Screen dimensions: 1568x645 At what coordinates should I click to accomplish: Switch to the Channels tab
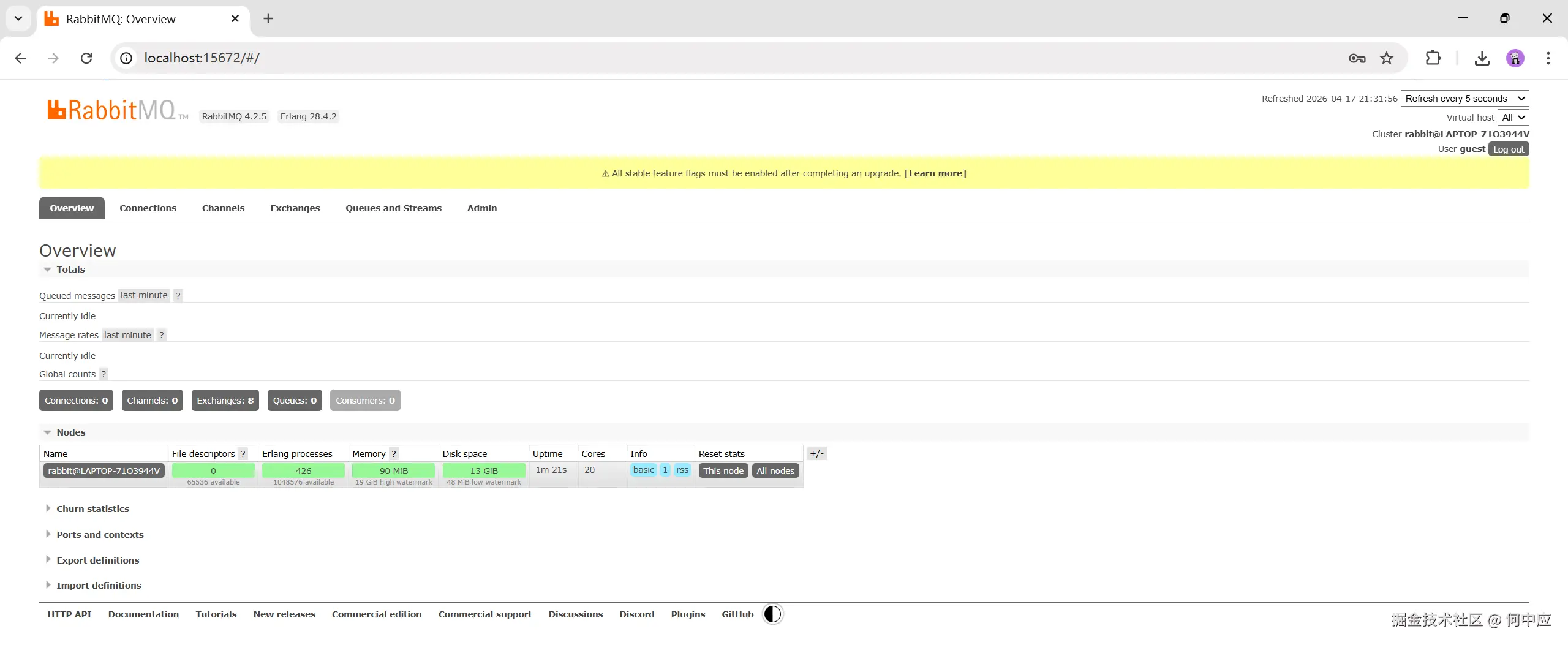224,208
